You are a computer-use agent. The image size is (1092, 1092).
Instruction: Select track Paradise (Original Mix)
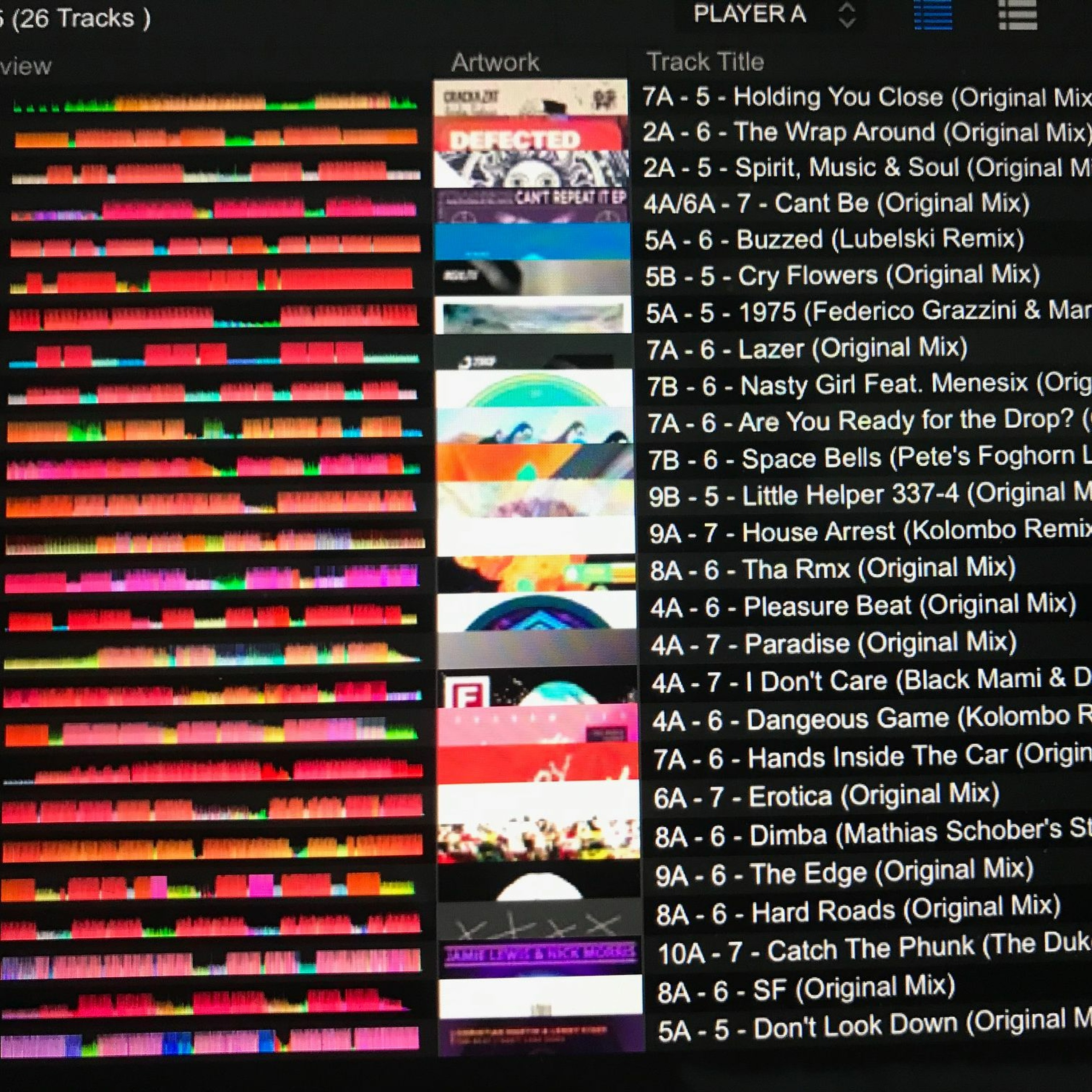coord(834,644)
